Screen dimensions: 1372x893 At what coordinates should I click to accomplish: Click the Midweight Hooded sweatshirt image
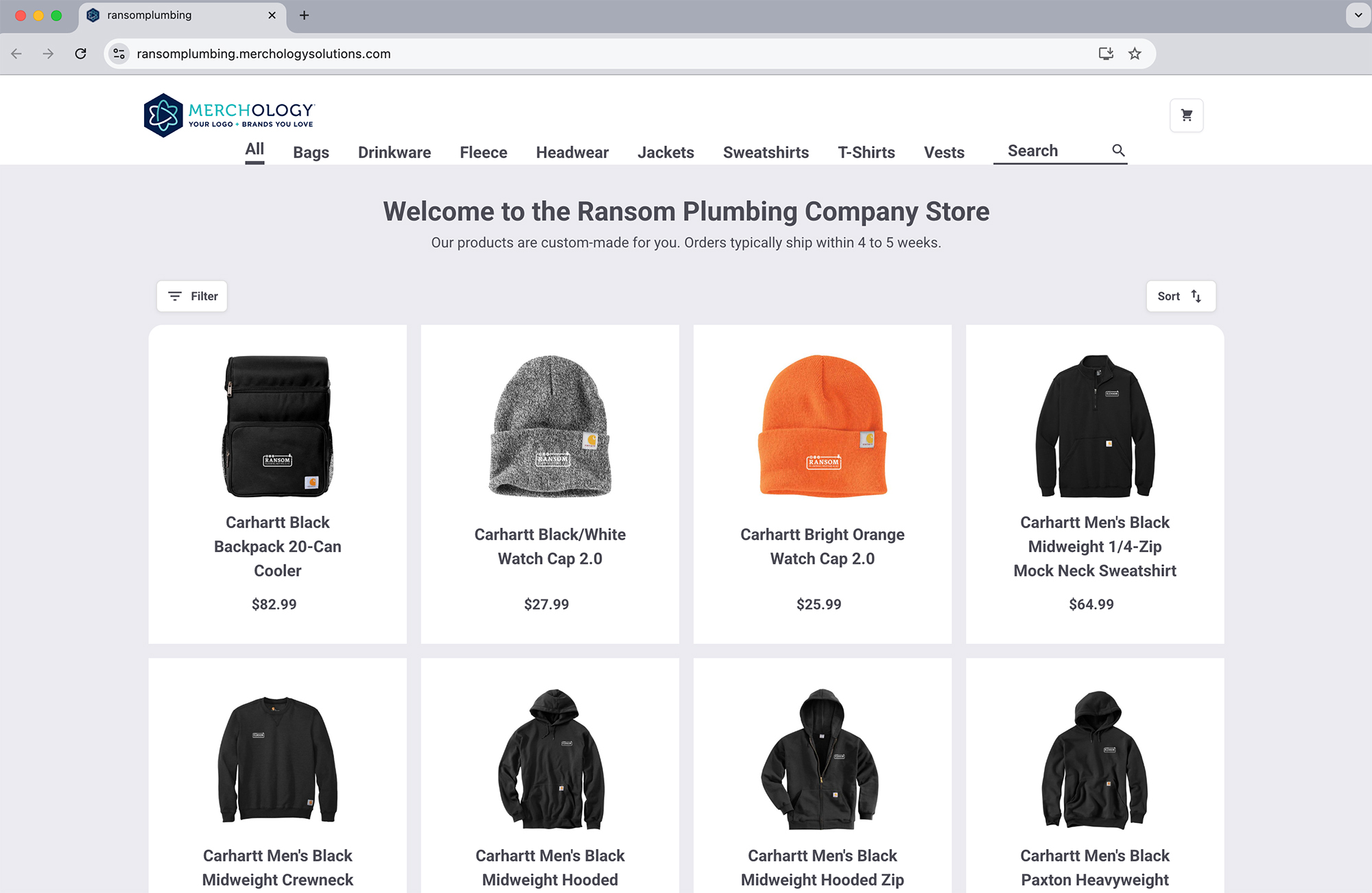pyautogui.click(x=550, y=759)
